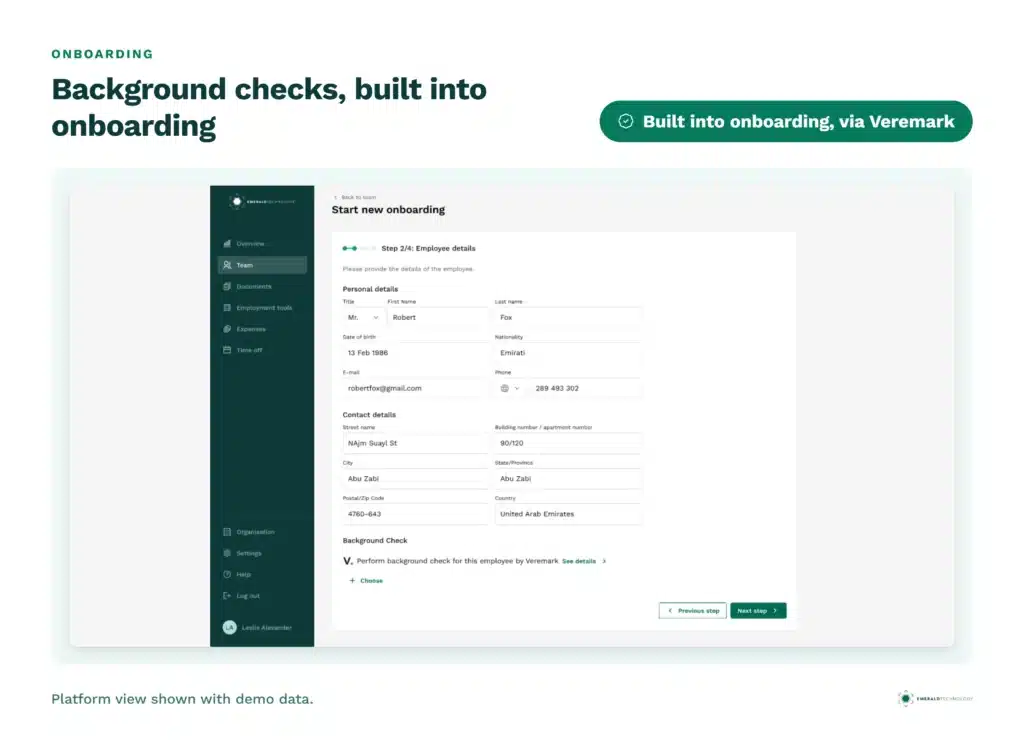Click the See details link

(x=579, y=561)
